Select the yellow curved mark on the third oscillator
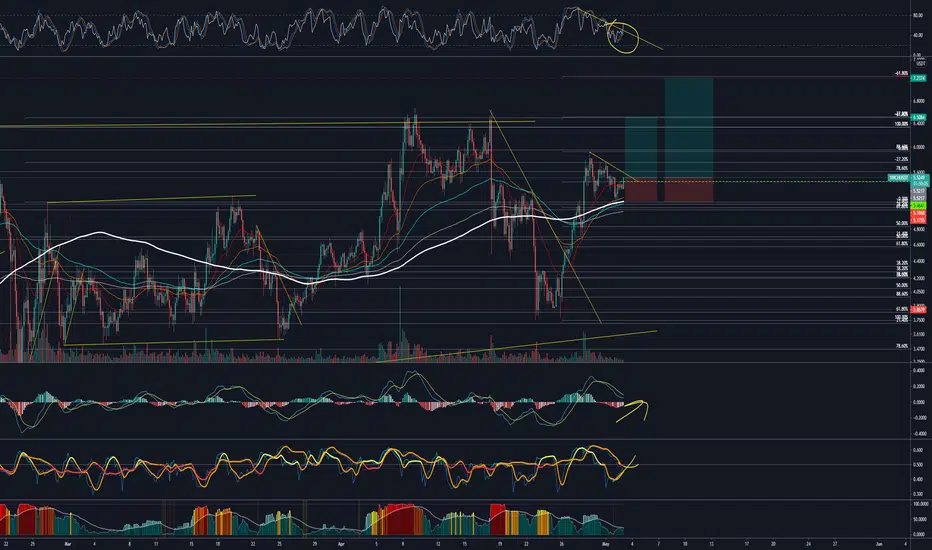 [x=627, y=468]
